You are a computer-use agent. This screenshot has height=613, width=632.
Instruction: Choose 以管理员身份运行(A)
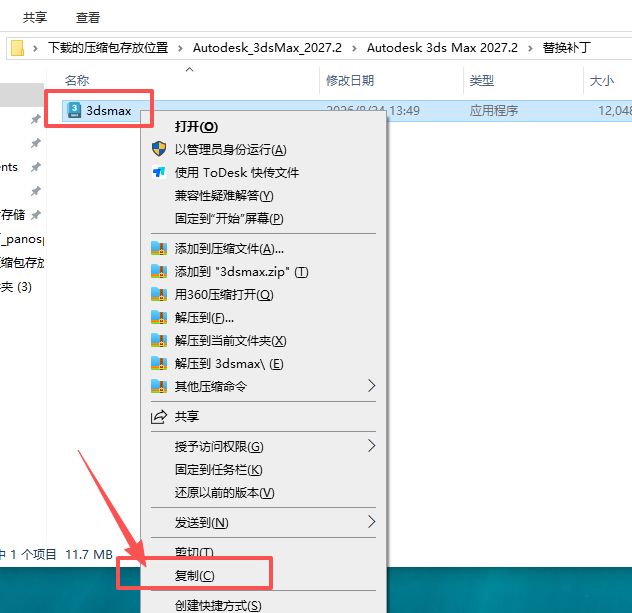coord(263,150)
